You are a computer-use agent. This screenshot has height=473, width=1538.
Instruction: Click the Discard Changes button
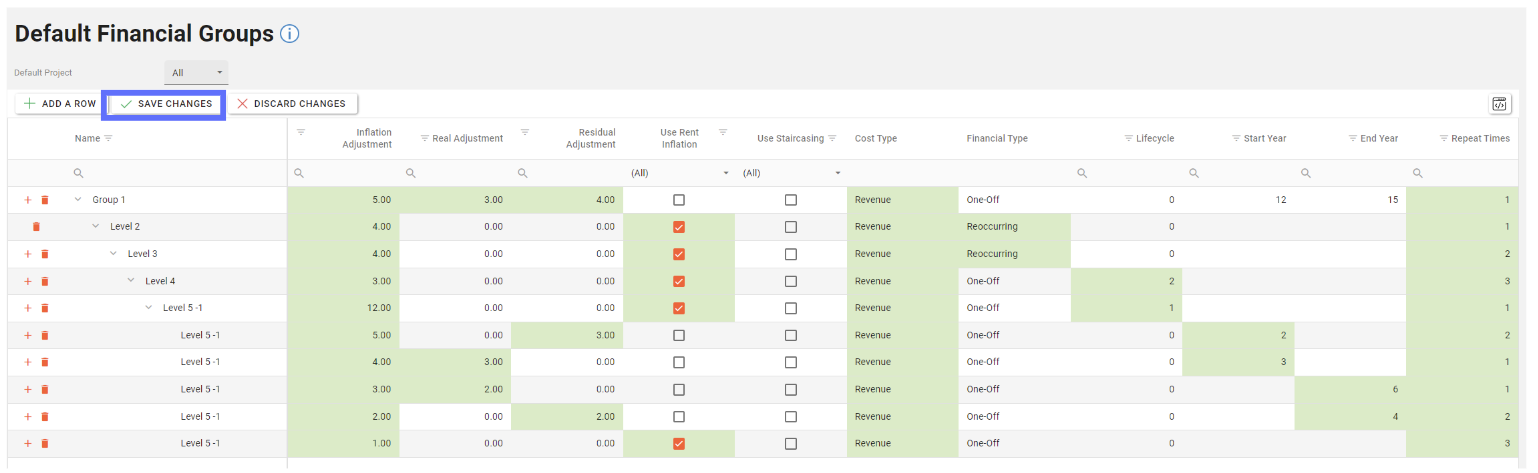pos(292,104)
